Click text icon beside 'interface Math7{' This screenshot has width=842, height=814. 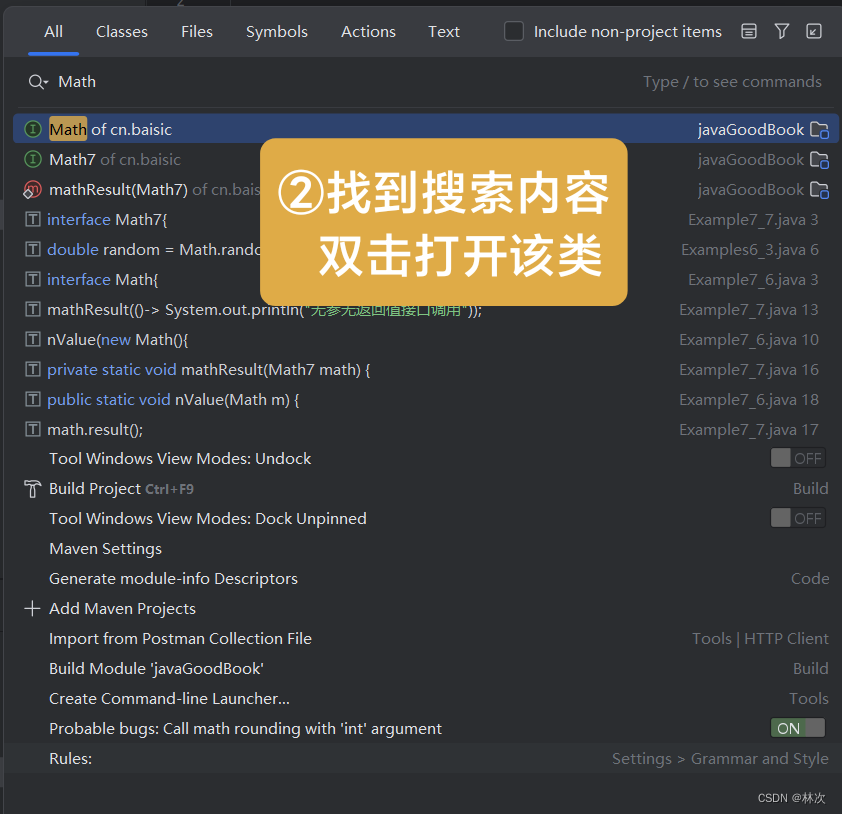coord(33,219)
